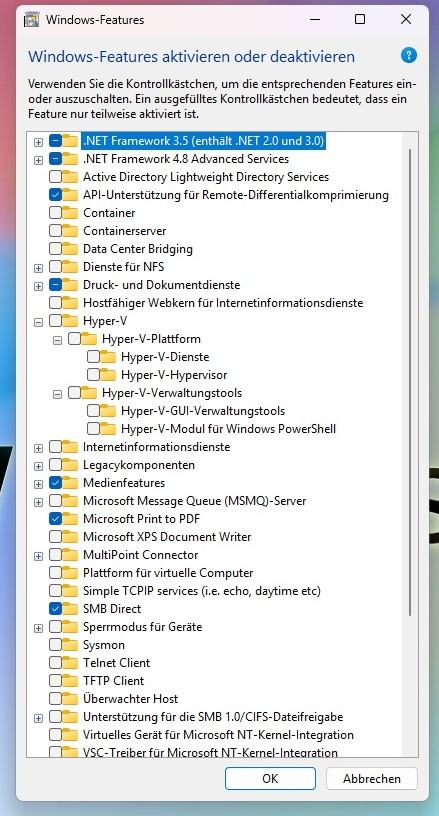Viewport: 439px width, 816px height.
Task: Toggle the .NET Framework 3.5 checkbox
Action: point(56,141)
